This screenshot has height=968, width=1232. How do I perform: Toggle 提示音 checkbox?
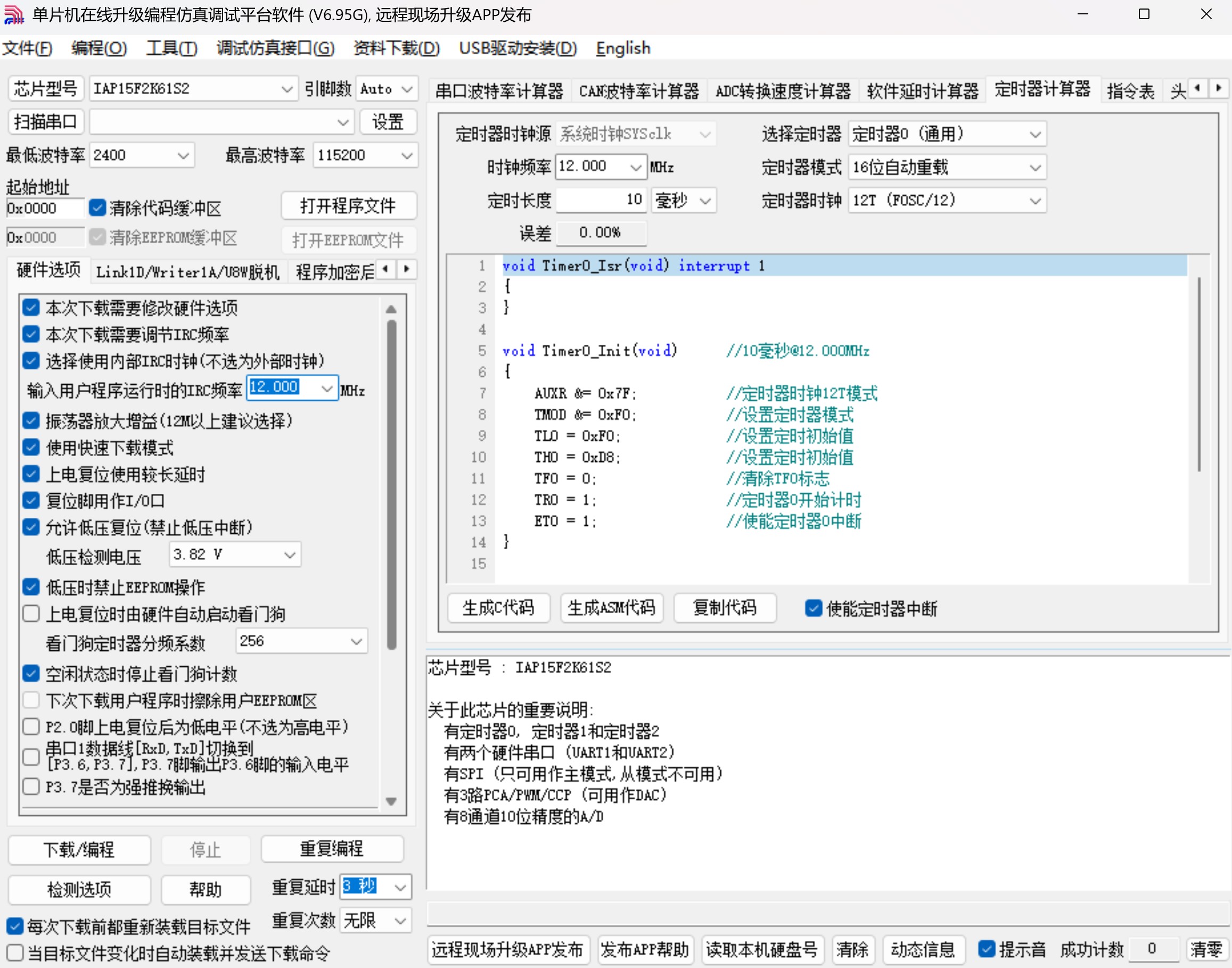987,948
